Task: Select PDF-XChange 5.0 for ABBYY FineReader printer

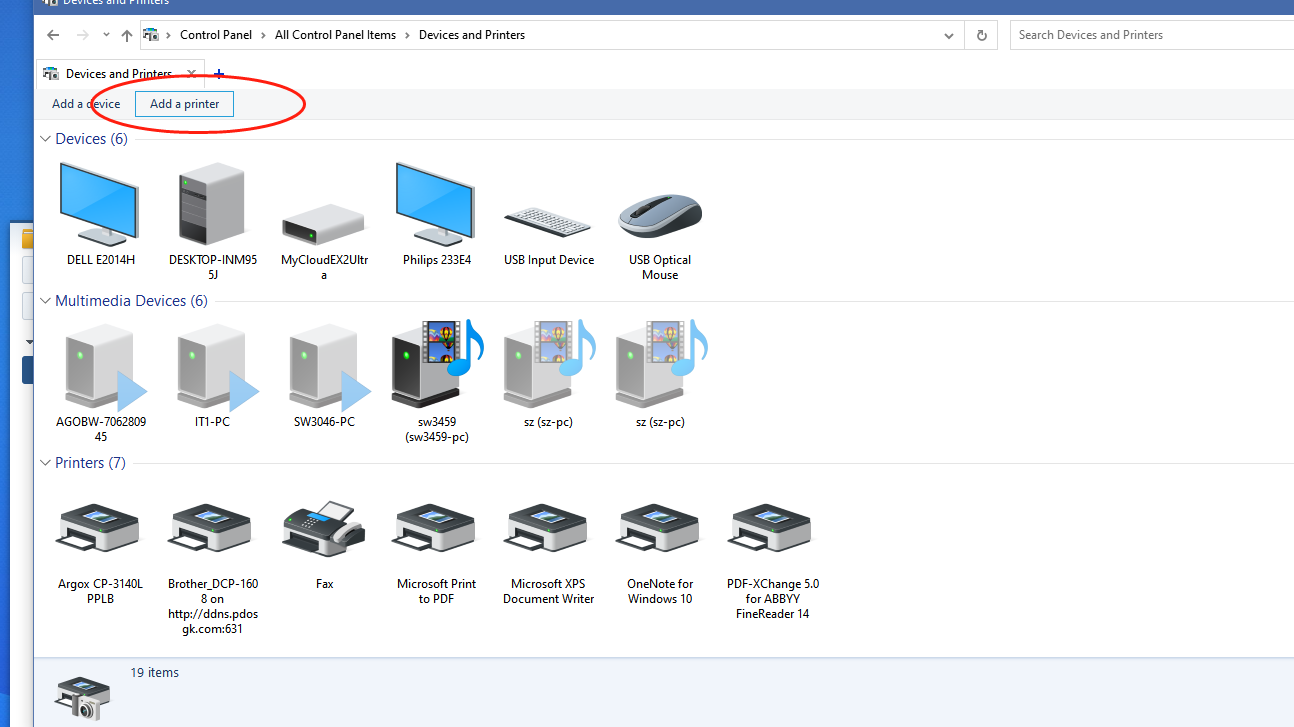Action: tap(772, 530)
